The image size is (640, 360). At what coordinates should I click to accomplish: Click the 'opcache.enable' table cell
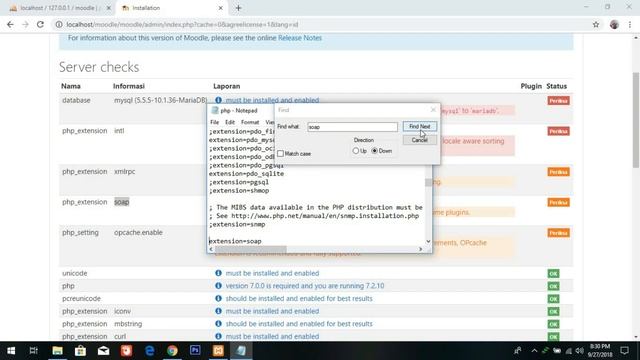point(138,232)
